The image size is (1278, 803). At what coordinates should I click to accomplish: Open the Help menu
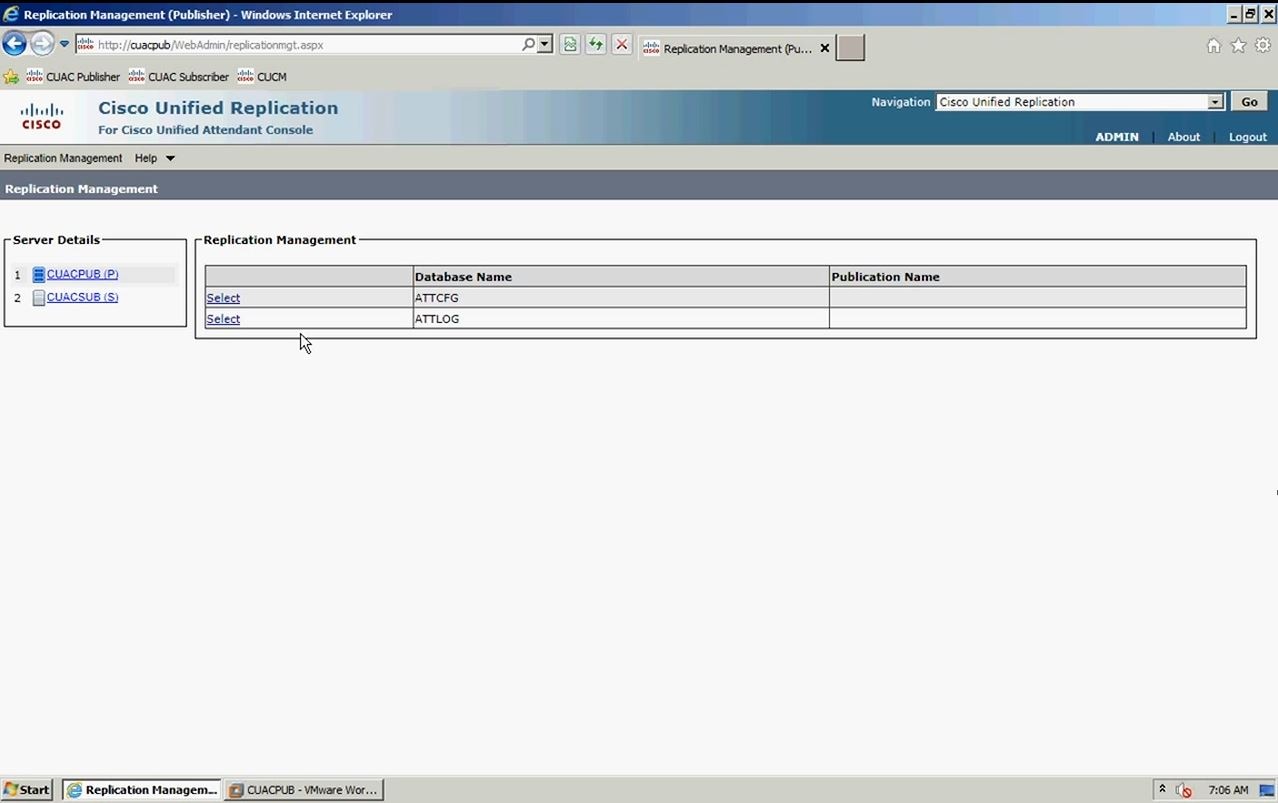click(146, 158)
